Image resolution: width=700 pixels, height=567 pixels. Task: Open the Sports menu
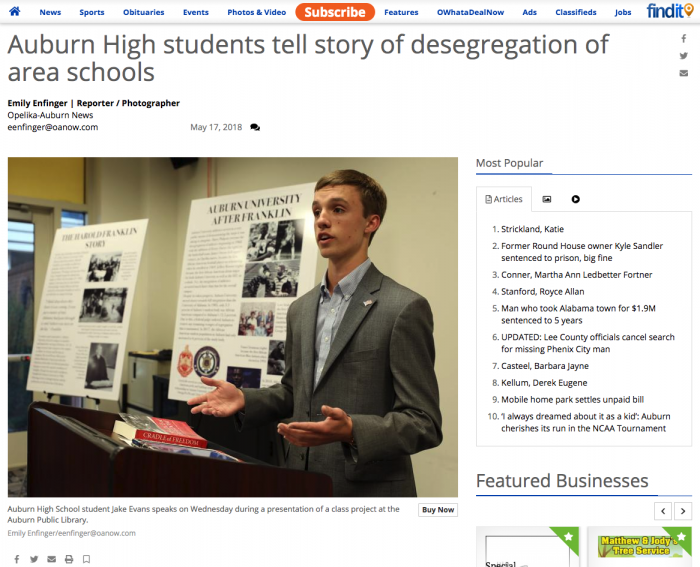92,12
